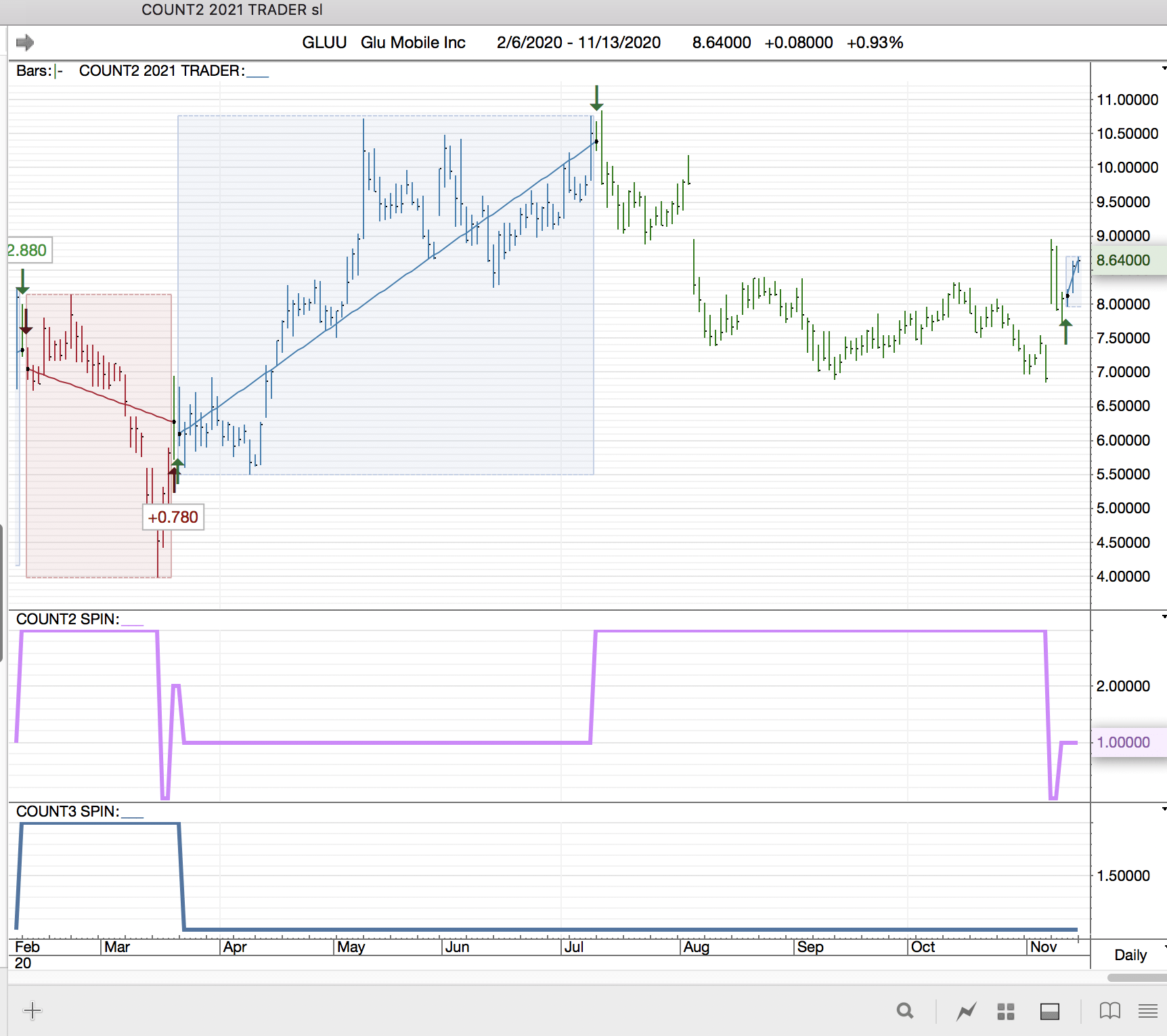Click the Daily timeframe button

tap(1130, 955)
